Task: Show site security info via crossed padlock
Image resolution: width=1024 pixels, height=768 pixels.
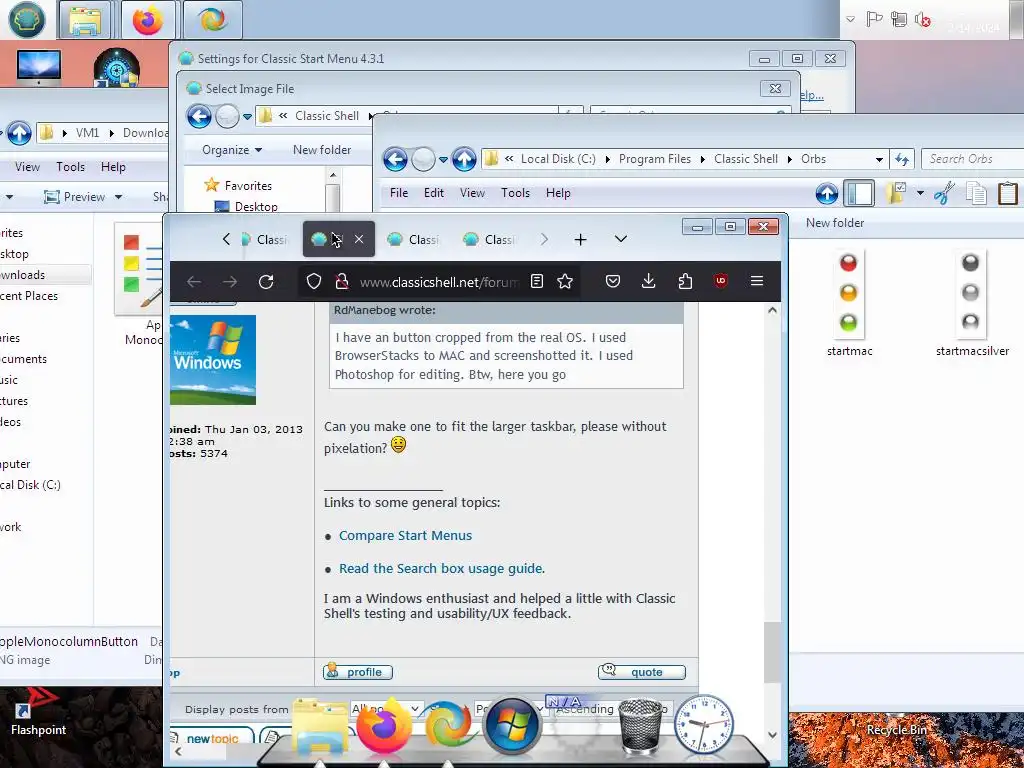Action: pyautogui.click(x=342, y=281)
